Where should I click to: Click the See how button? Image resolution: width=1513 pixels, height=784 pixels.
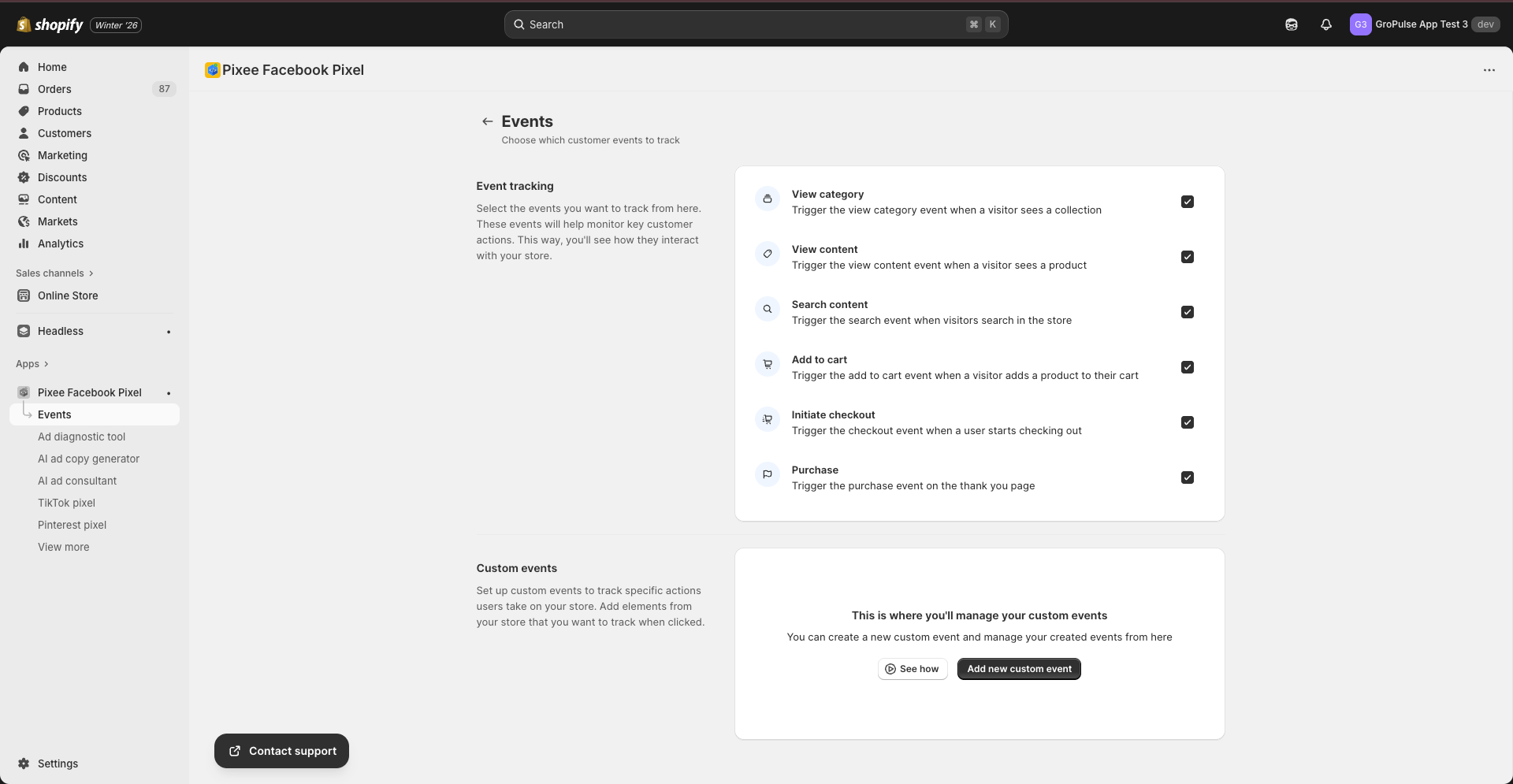coord(913,669)
